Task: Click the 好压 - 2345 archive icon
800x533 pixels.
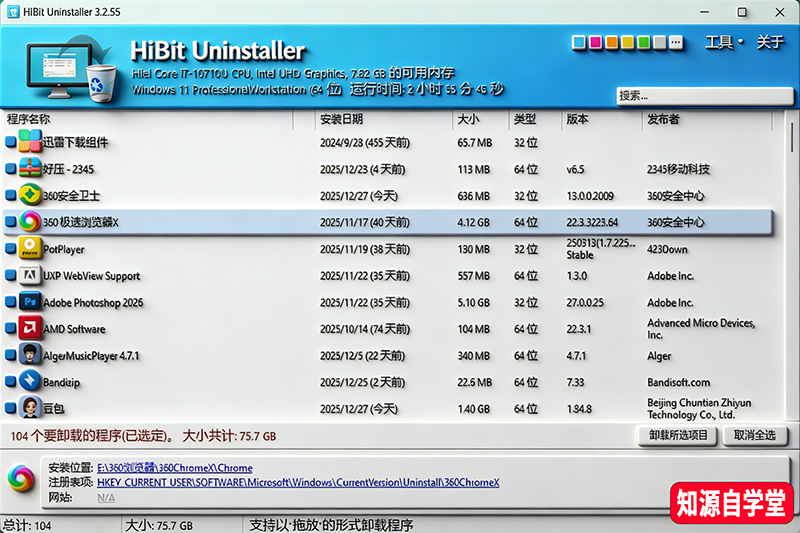Action: [x=30, y=168]
